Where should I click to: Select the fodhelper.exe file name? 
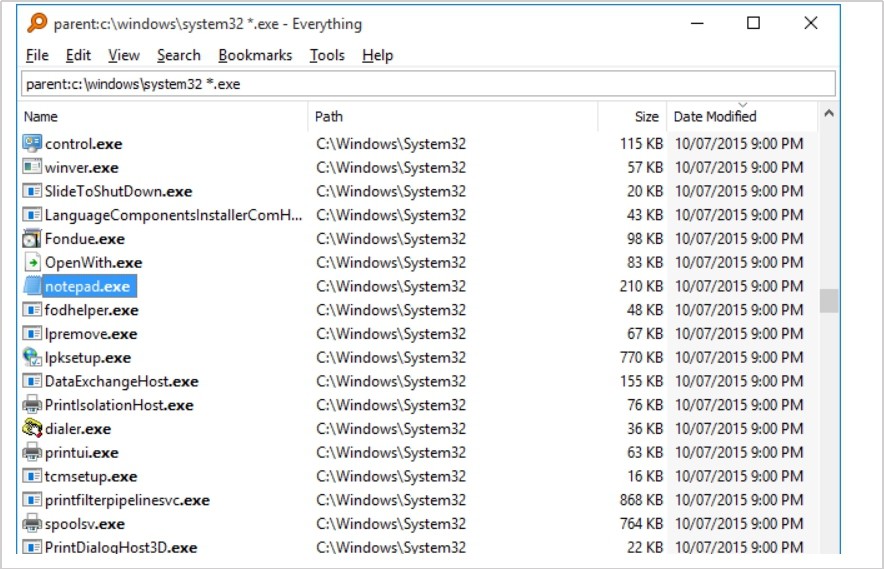[91, 310]
